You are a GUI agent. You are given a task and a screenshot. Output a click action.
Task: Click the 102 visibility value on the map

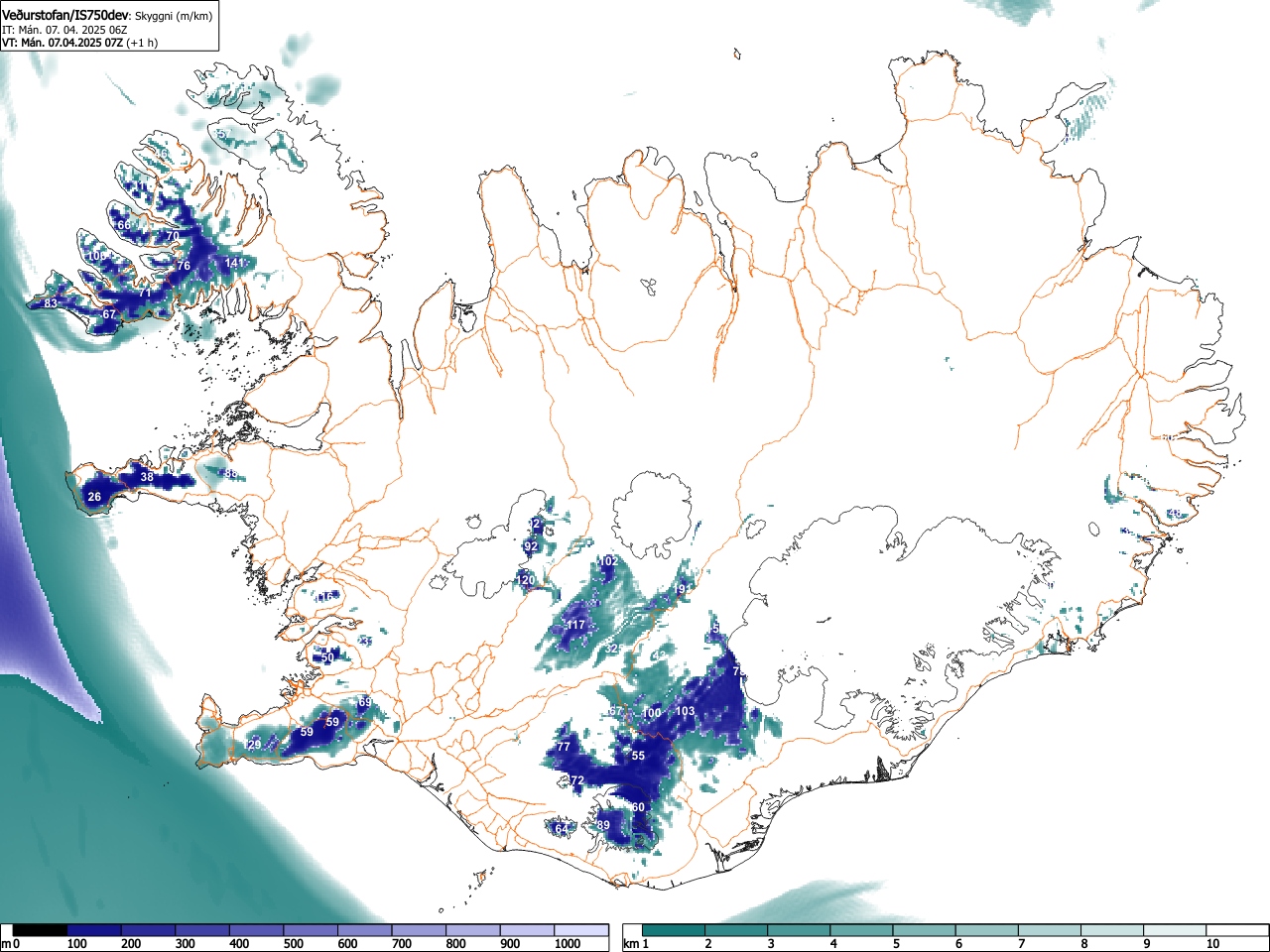pos(608,561)
